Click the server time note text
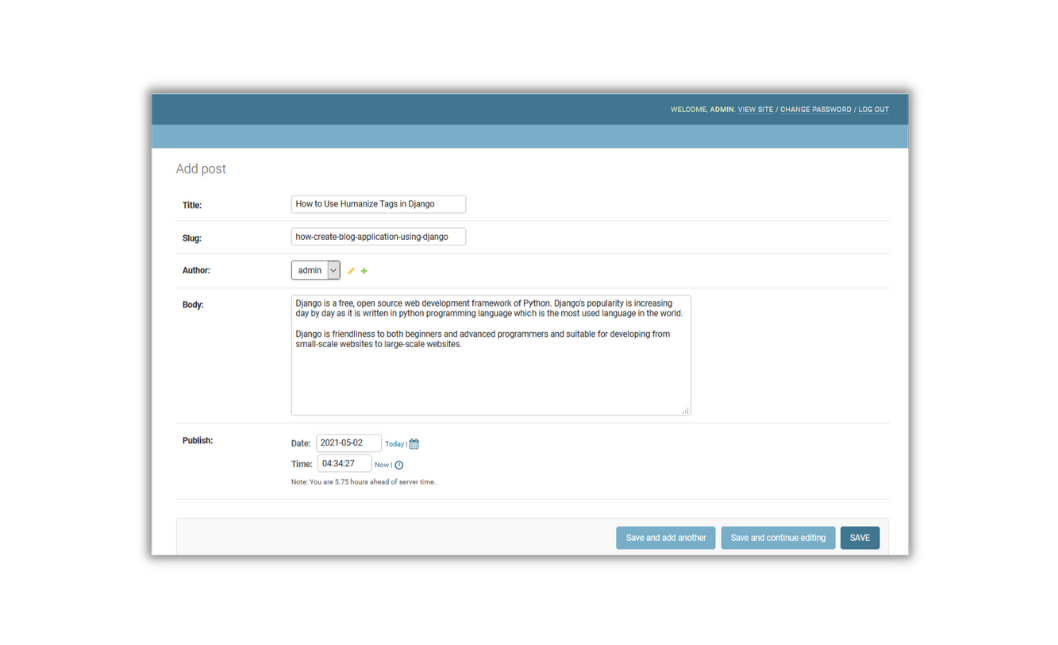1058x645 pixels. (363, 482)
